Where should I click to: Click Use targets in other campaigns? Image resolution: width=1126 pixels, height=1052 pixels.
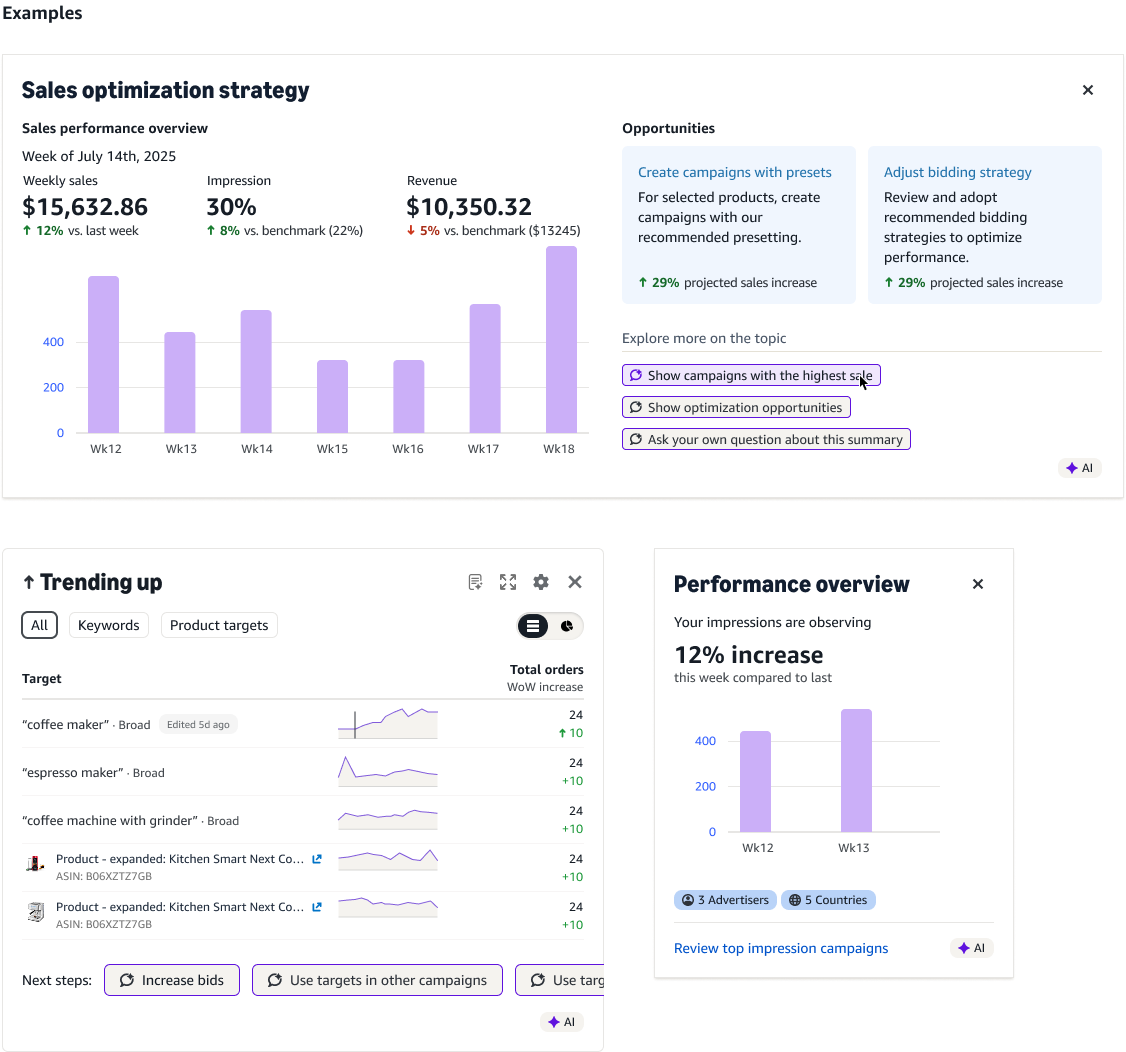[376, 980]
